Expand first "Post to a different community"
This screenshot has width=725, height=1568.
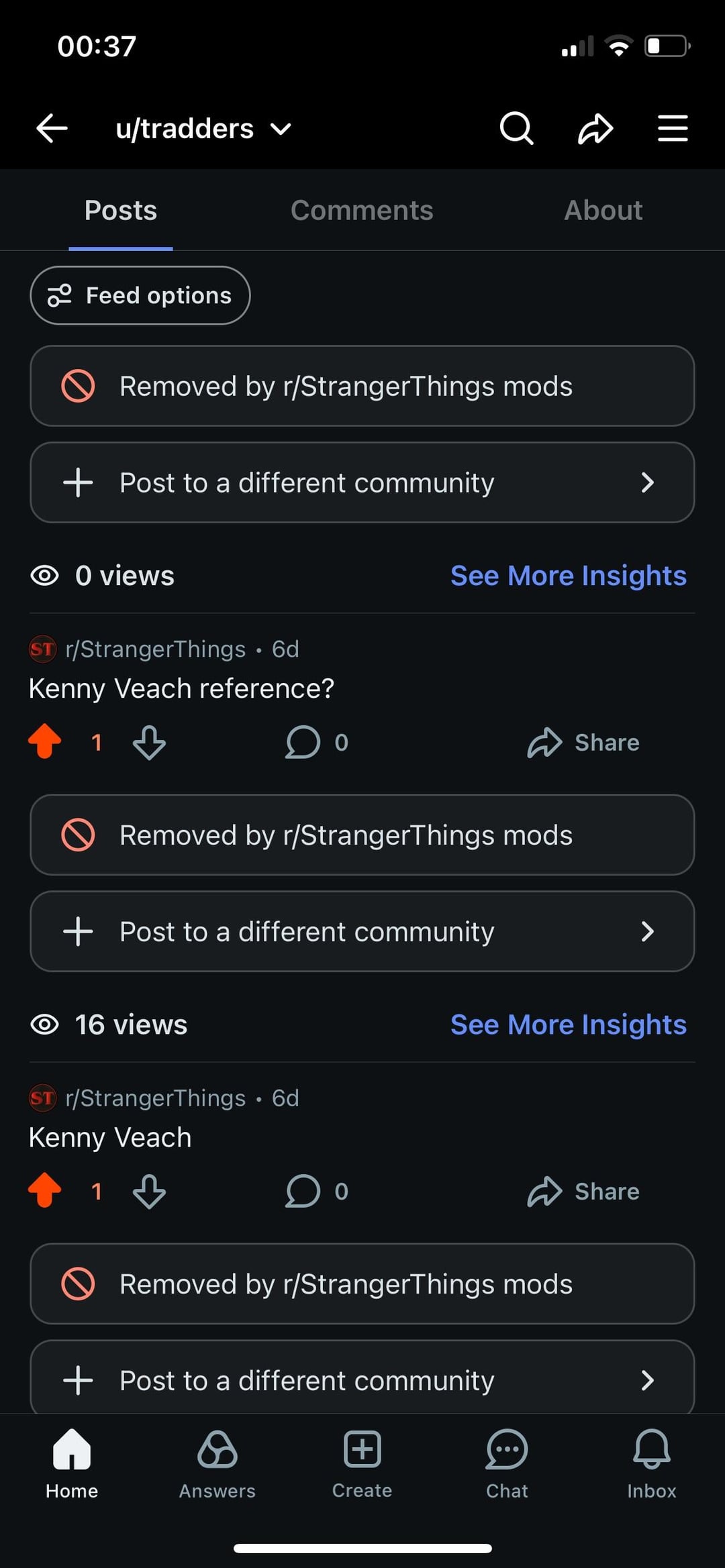[362, 482]
